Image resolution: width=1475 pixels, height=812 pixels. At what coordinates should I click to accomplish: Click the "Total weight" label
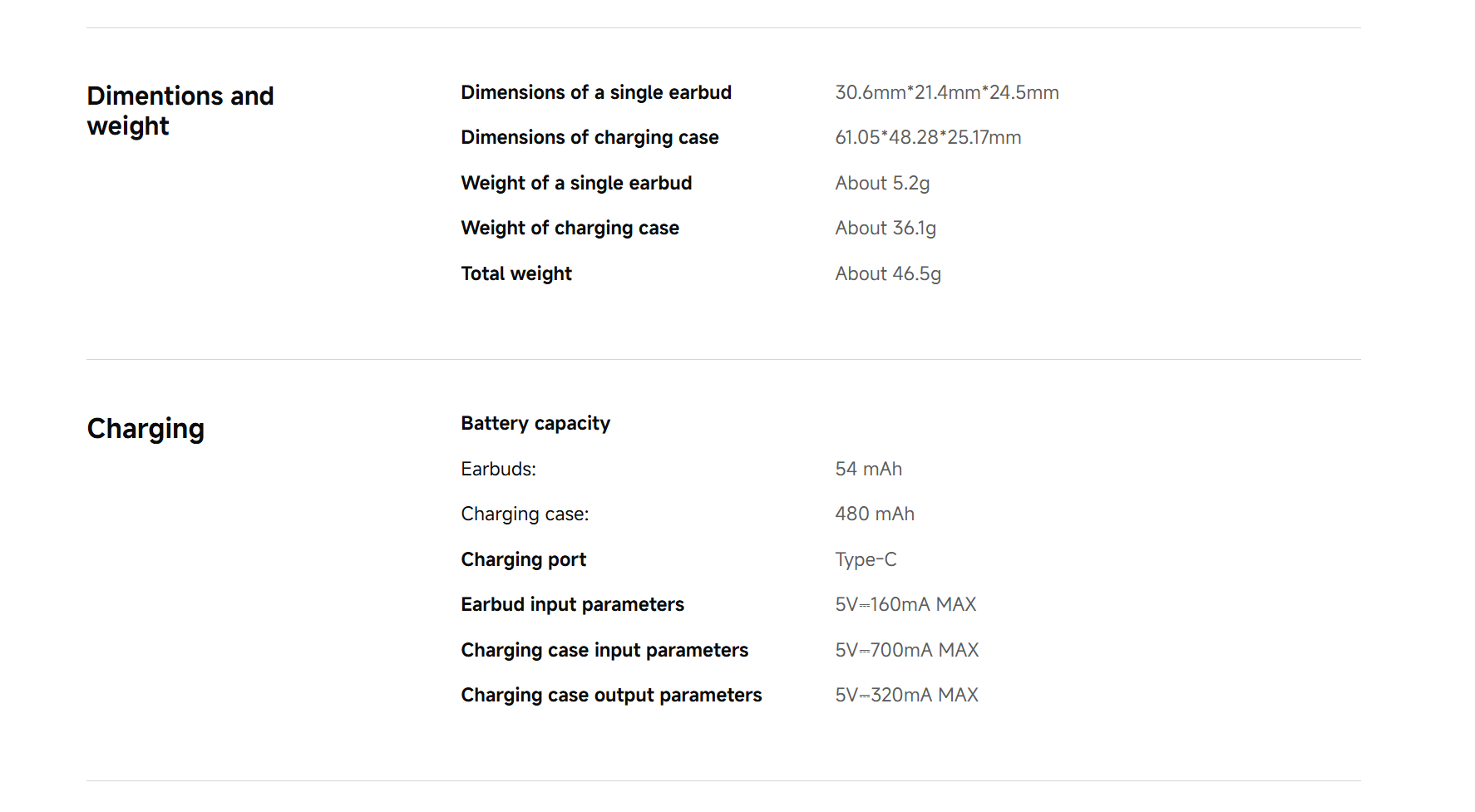coord(516,273)
